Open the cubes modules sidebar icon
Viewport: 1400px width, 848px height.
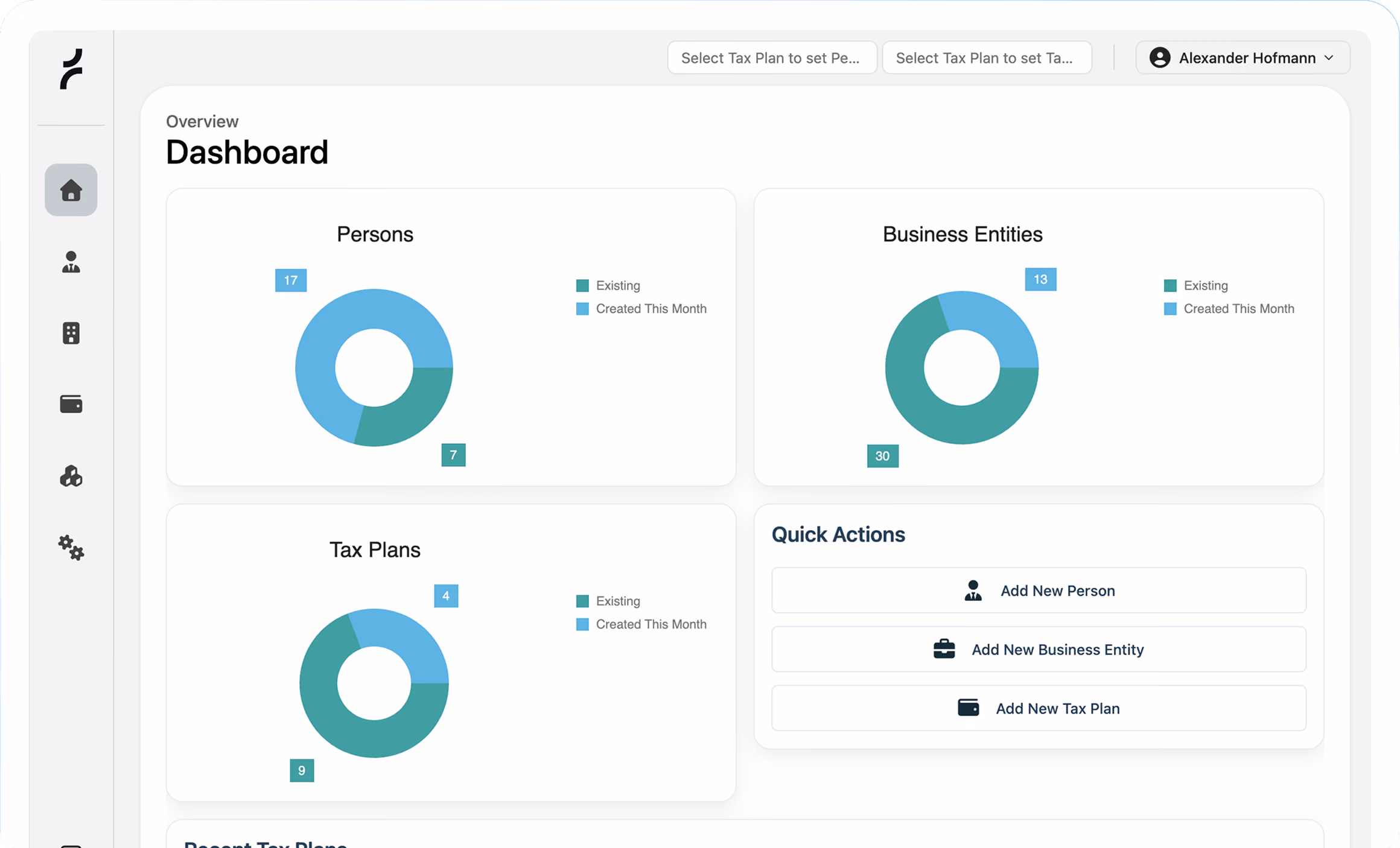point(71,476)
